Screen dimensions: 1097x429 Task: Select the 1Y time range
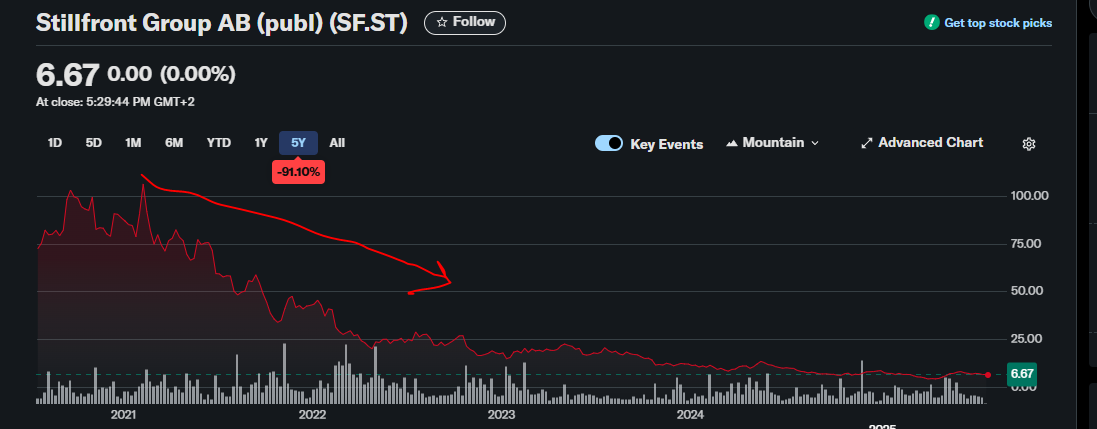tap(261, 143)
